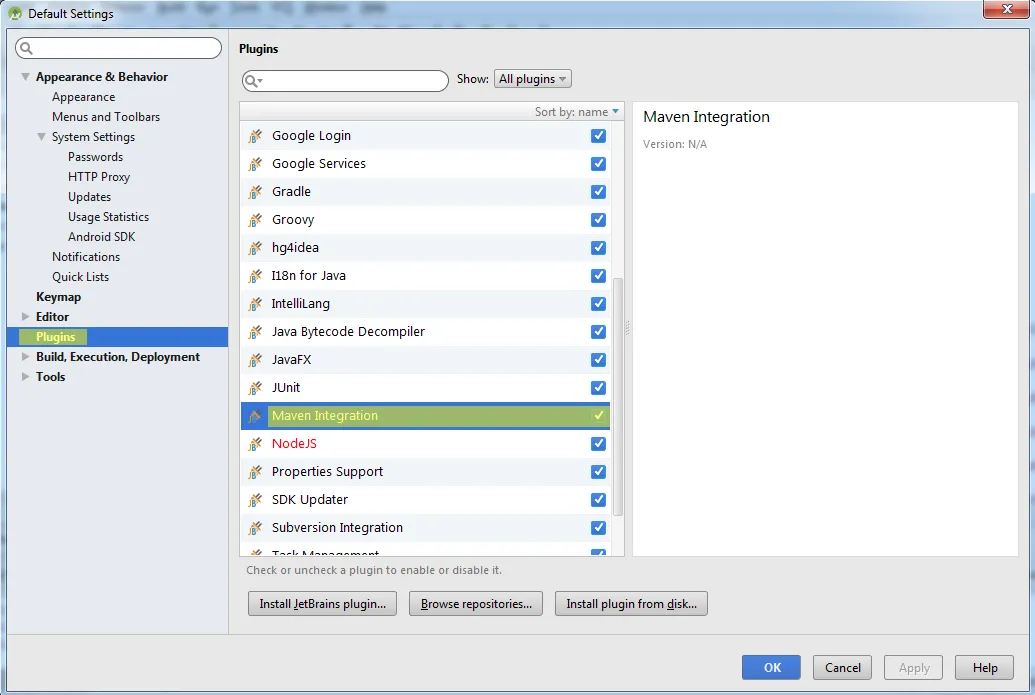Select Plugins in the settings tree
1035x695 pixels.
55,337
